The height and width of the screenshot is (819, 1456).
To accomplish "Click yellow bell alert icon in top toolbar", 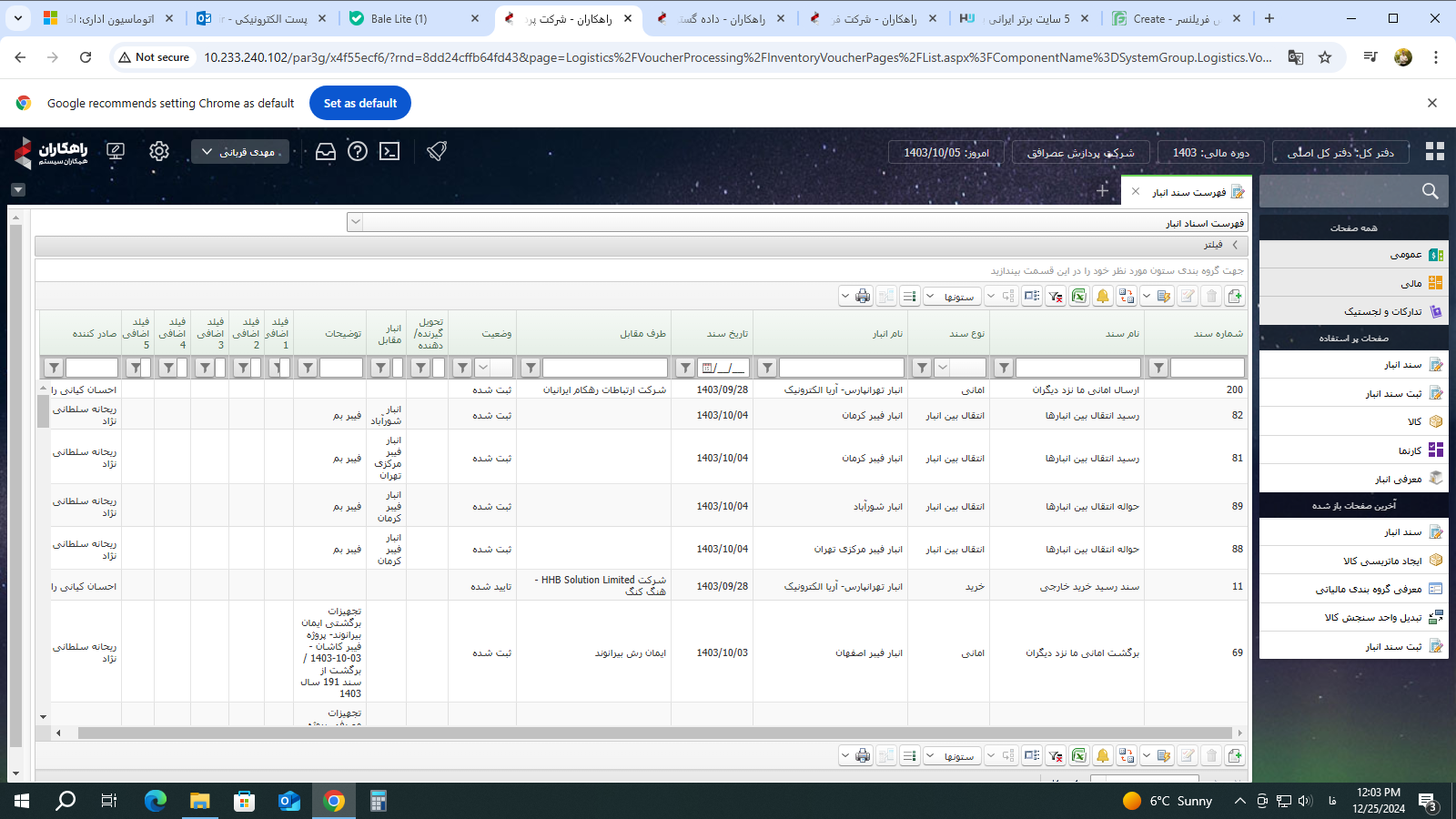I will click(x=1102, y=296).
